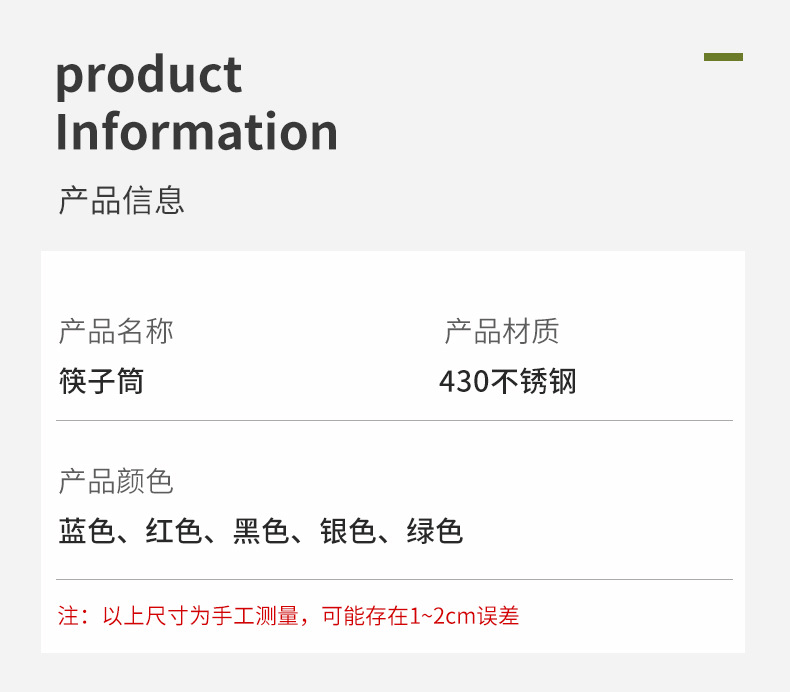
Task: Click the green dash accent mark
Action: coord(723,57)
